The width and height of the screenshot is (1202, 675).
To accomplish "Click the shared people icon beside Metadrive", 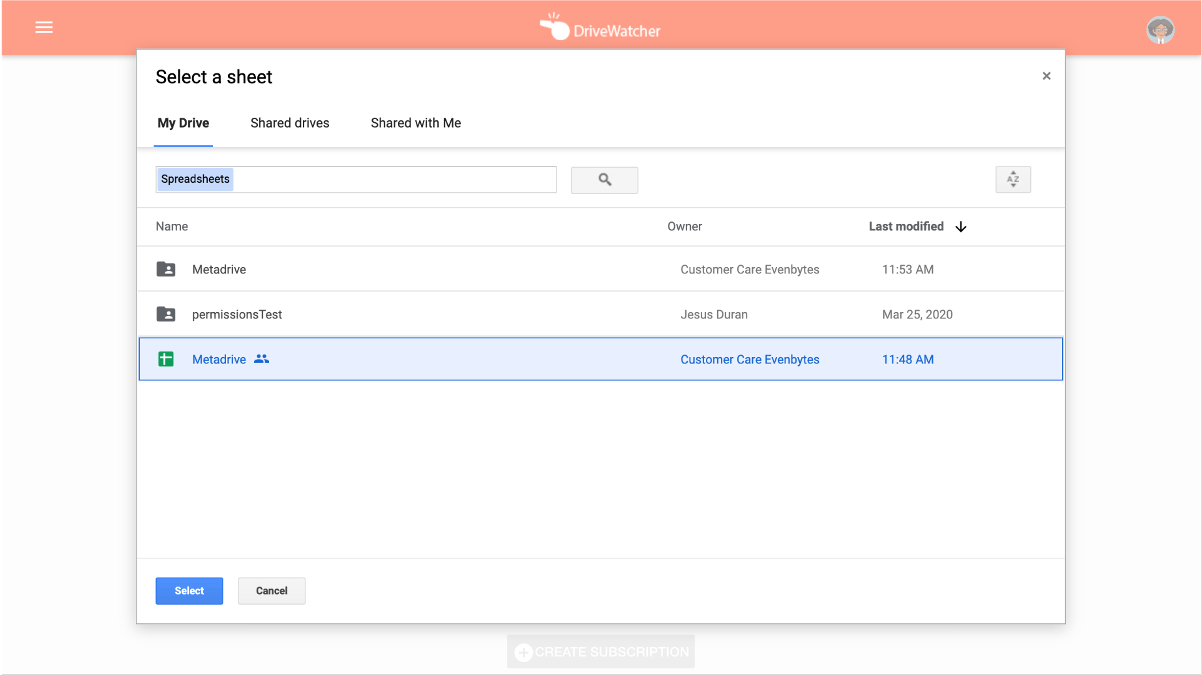I will point(262,359).
